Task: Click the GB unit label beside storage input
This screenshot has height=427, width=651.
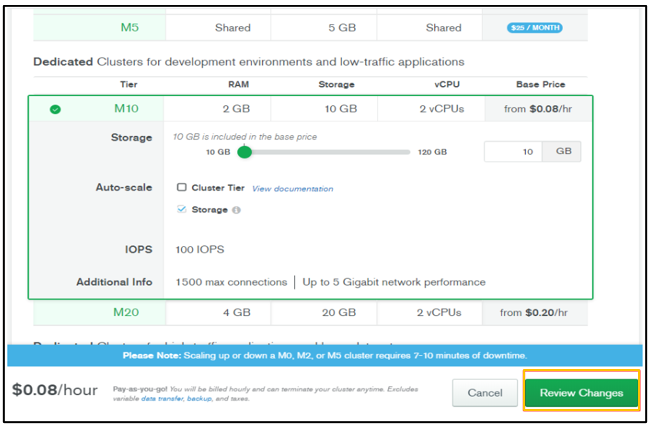Action: click(x=561, y=152)
